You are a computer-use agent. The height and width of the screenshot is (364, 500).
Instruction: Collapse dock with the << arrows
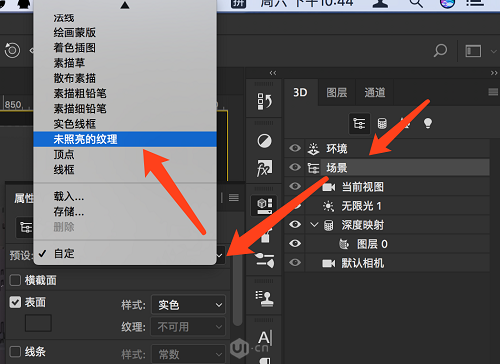coord(273,73)
